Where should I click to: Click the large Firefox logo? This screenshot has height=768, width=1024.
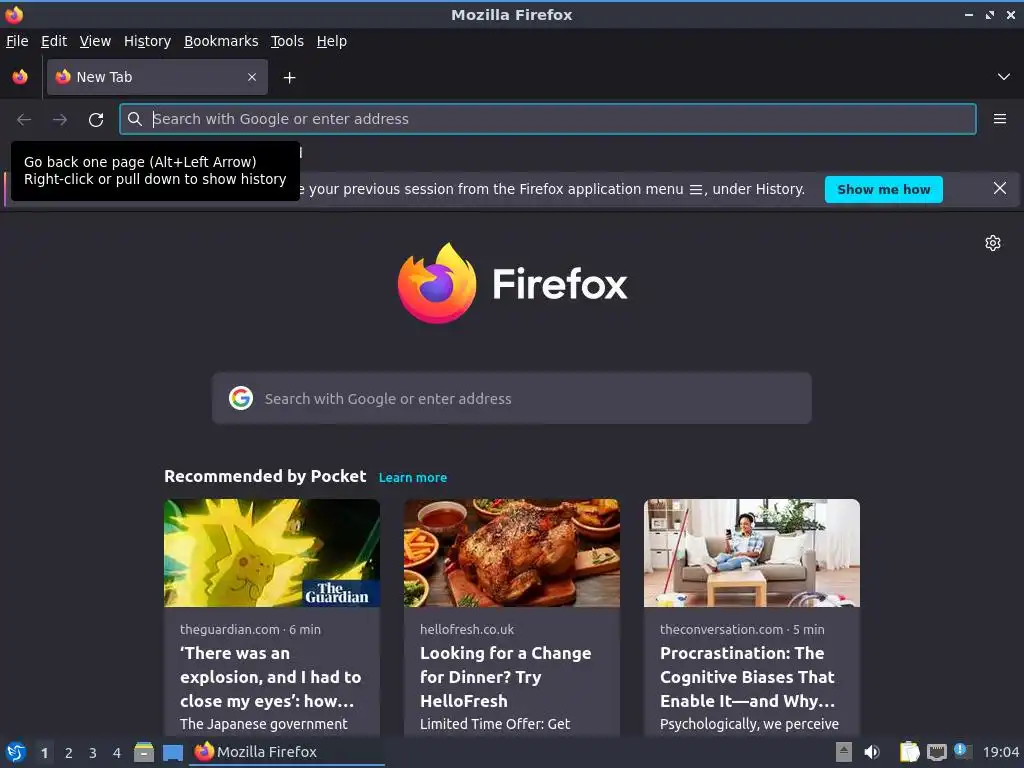tap(513, 283)
